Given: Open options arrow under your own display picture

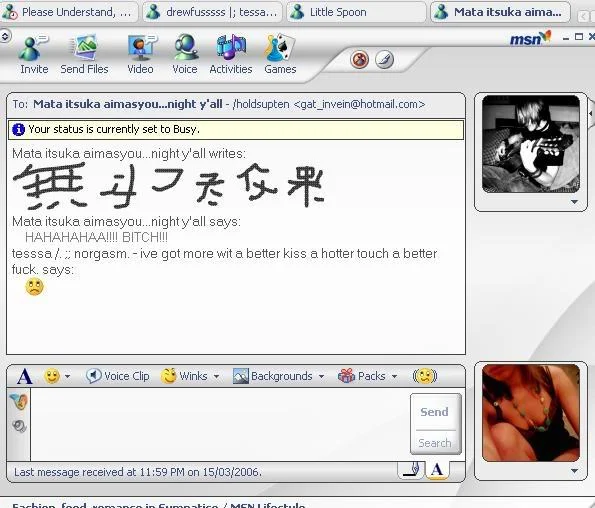Looking at the screenshot, I should coord(575,471).
